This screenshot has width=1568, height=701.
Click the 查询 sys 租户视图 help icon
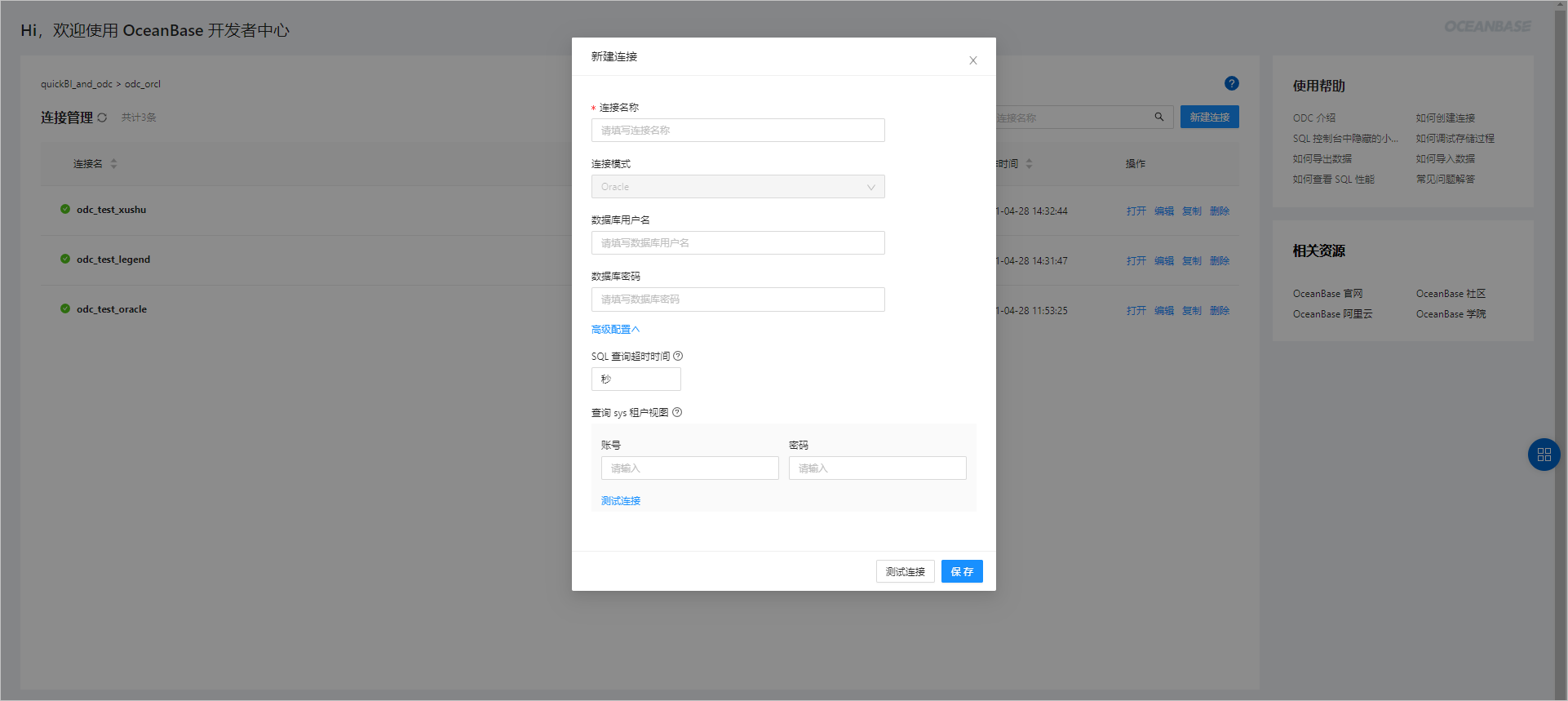tap(677, 412)
